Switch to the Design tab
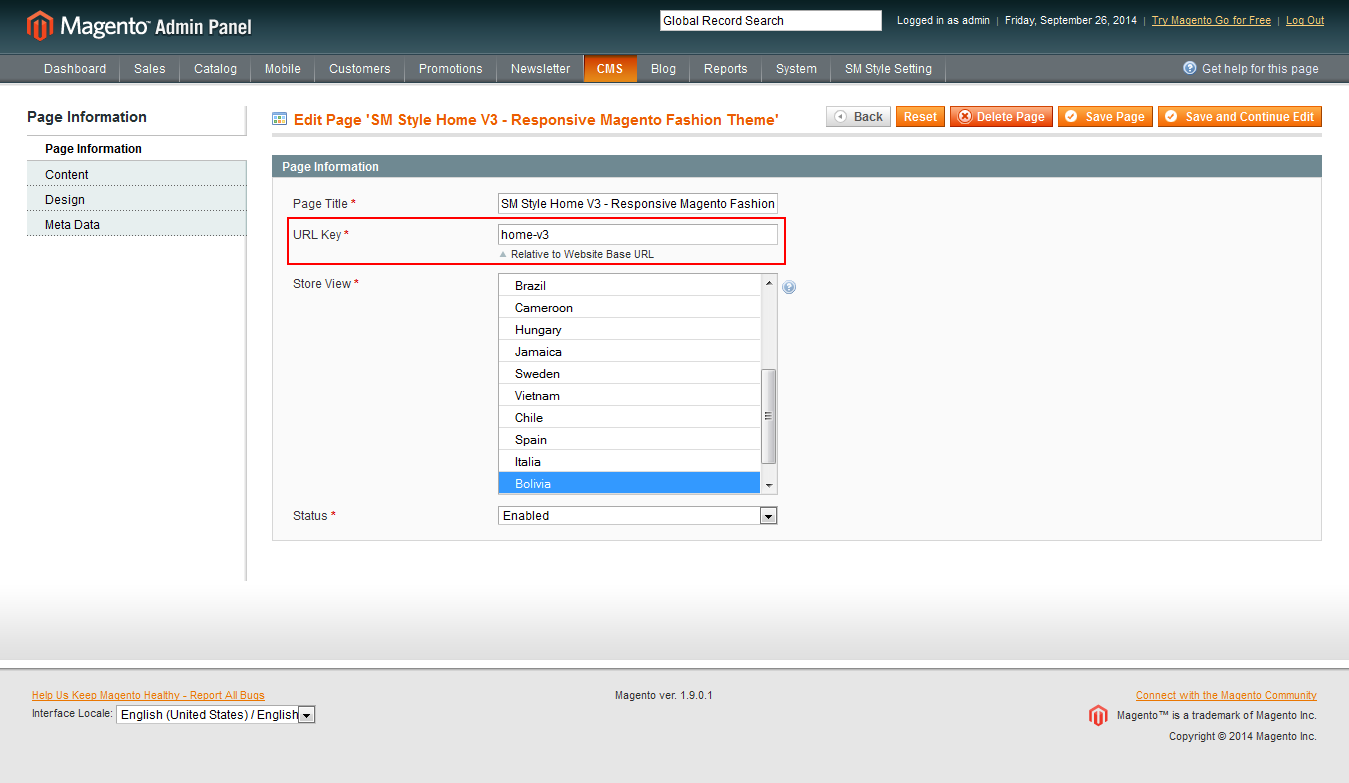This screenshot has height=783, width=1349. [x=136, y=199]
